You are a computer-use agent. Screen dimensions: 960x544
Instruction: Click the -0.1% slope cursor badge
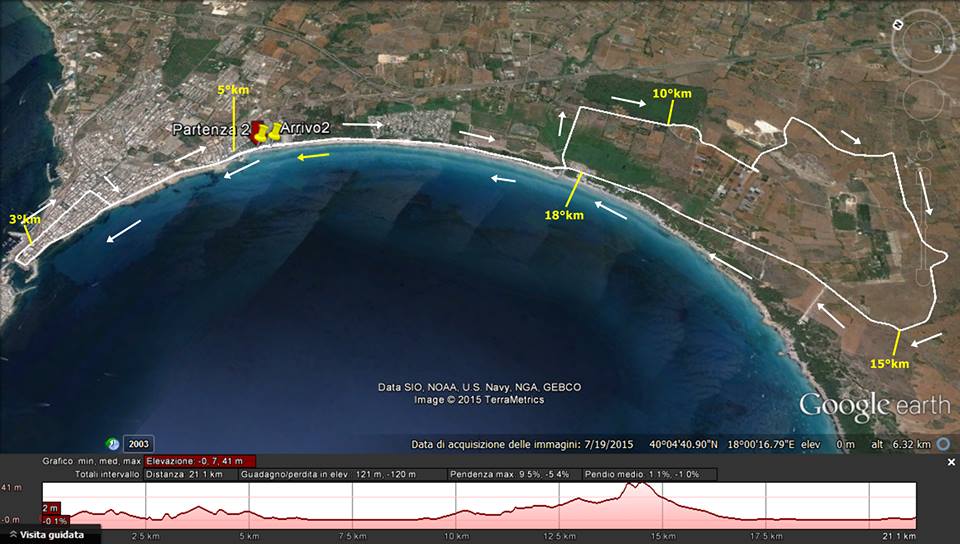click(55, 521)
